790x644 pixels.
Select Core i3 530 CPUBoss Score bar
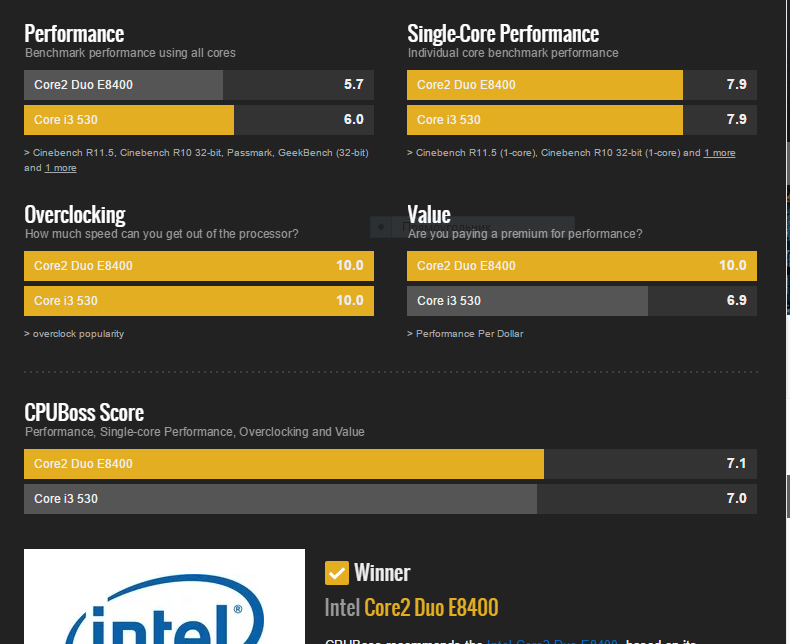390,499
